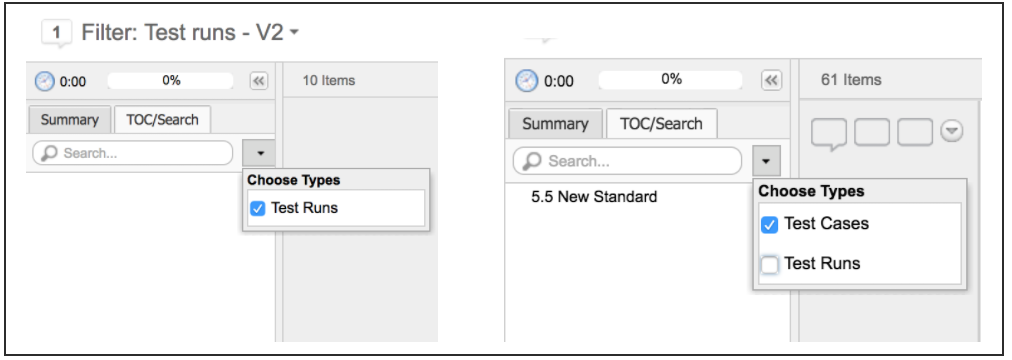Image resolution: width=1012 pixels, height=360 pixels.
Task: Toggle types dropdown beside right search box
Action: coord(766,161)
